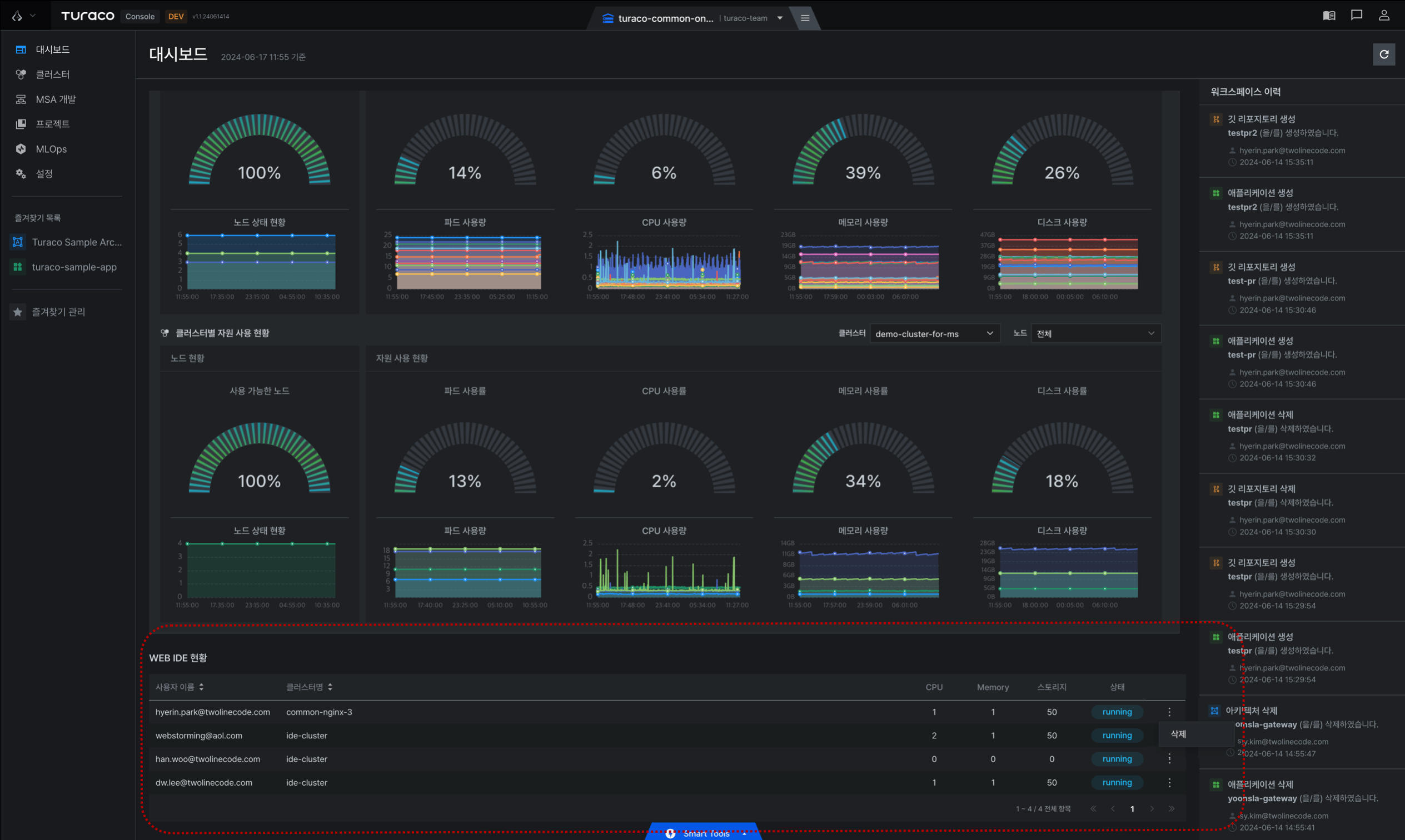The height and width of the screenshot is (840, 1405).
Task: Go to 클러스터 in the sidebar
Action: pyautogui.click(x=53, y=74)
